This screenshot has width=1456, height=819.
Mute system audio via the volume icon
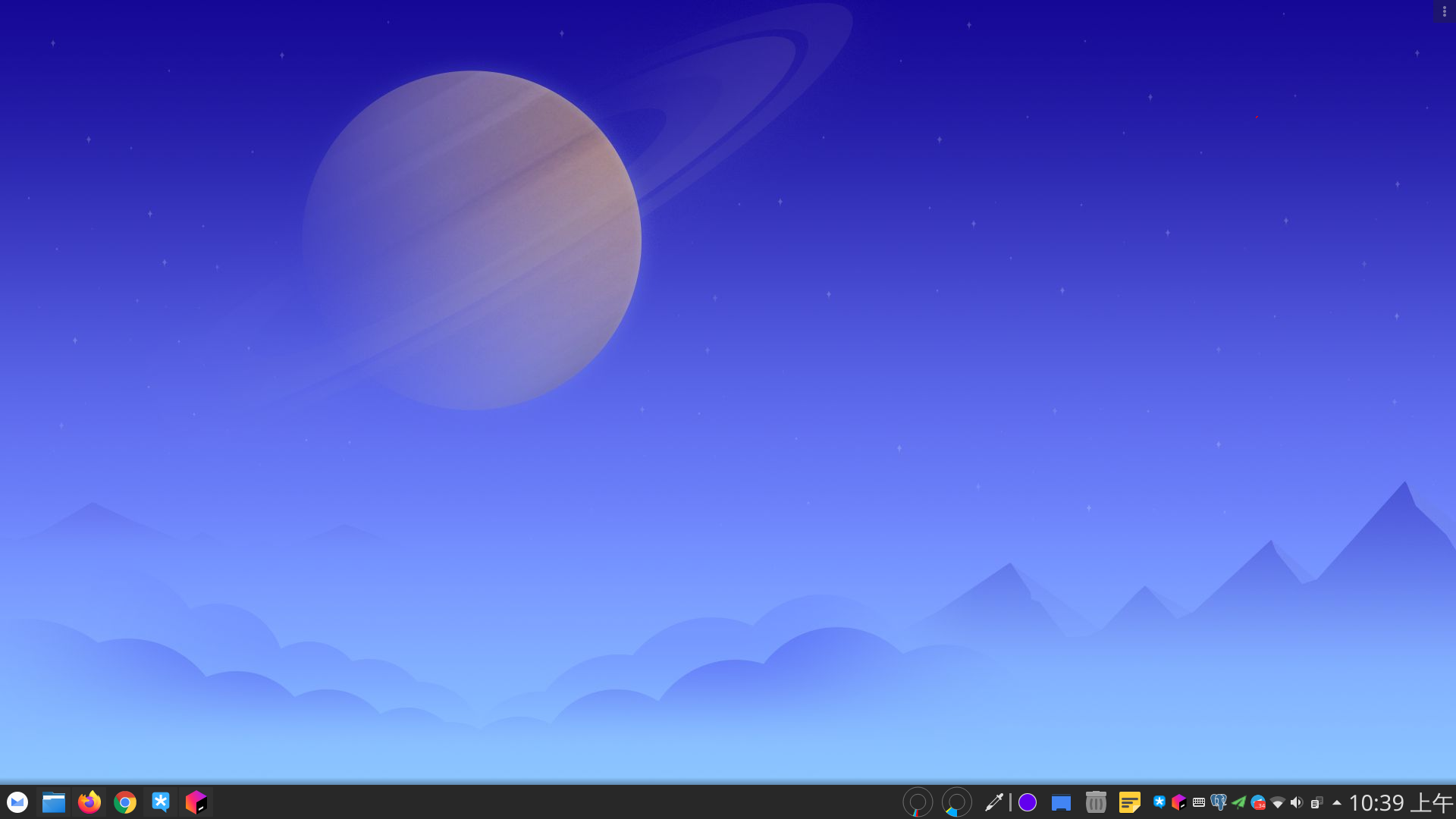(1297, 802)
